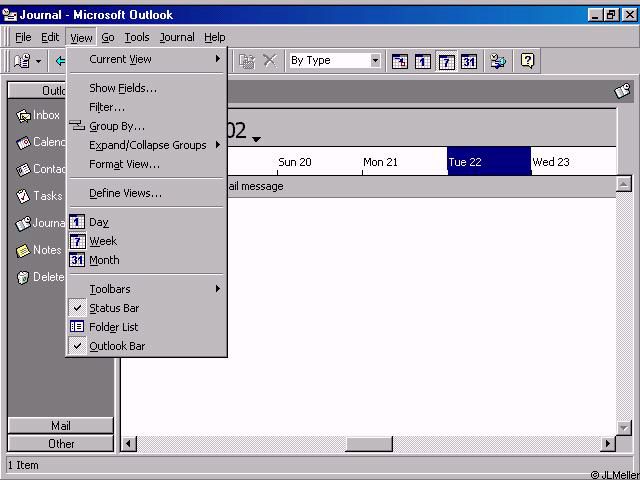Screen dimensions: 640x480
Task: Click the Journal folder icon in banner
Action: (x=622, y=91)
